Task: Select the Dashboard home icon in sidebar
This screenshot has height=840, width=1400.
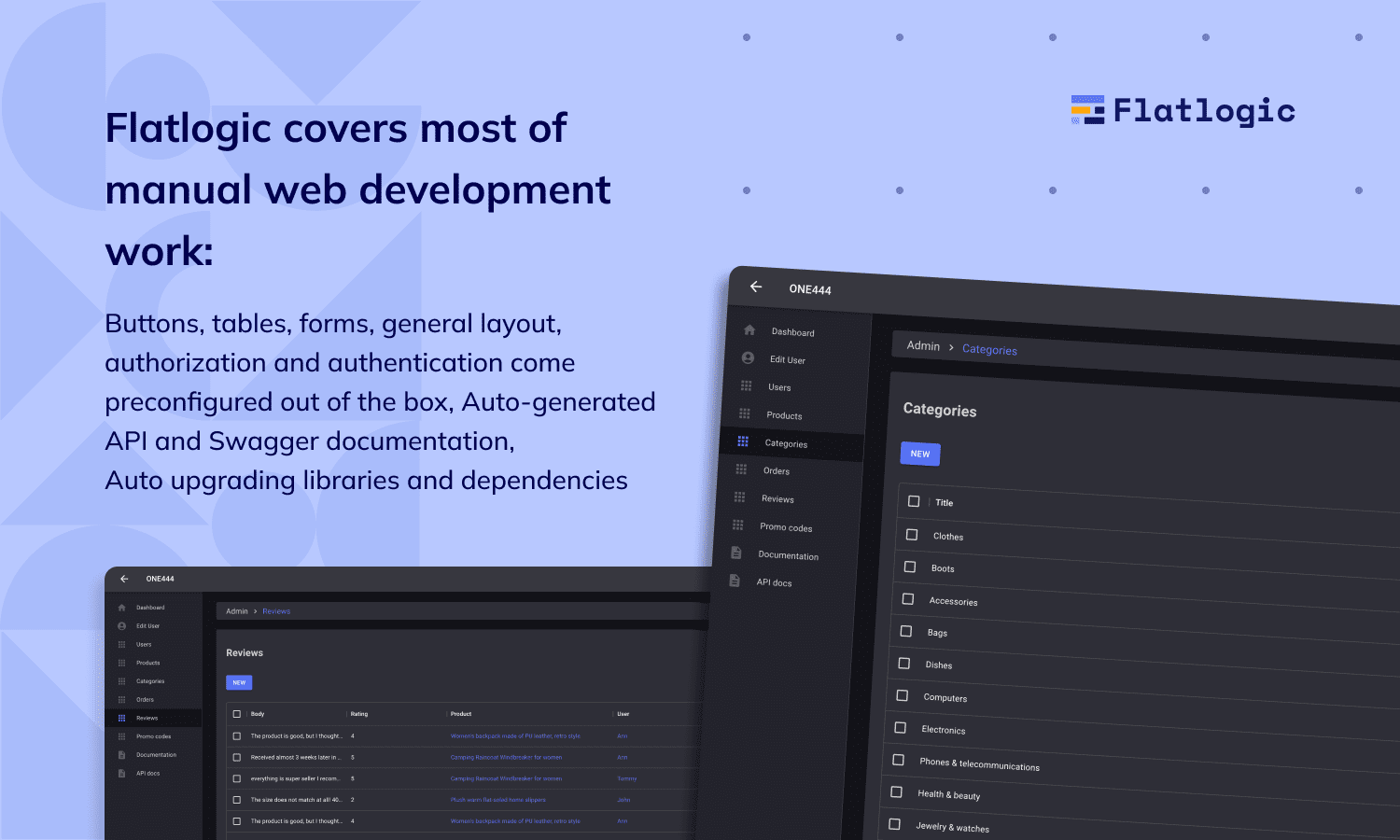Action: (x=749, y=329)
